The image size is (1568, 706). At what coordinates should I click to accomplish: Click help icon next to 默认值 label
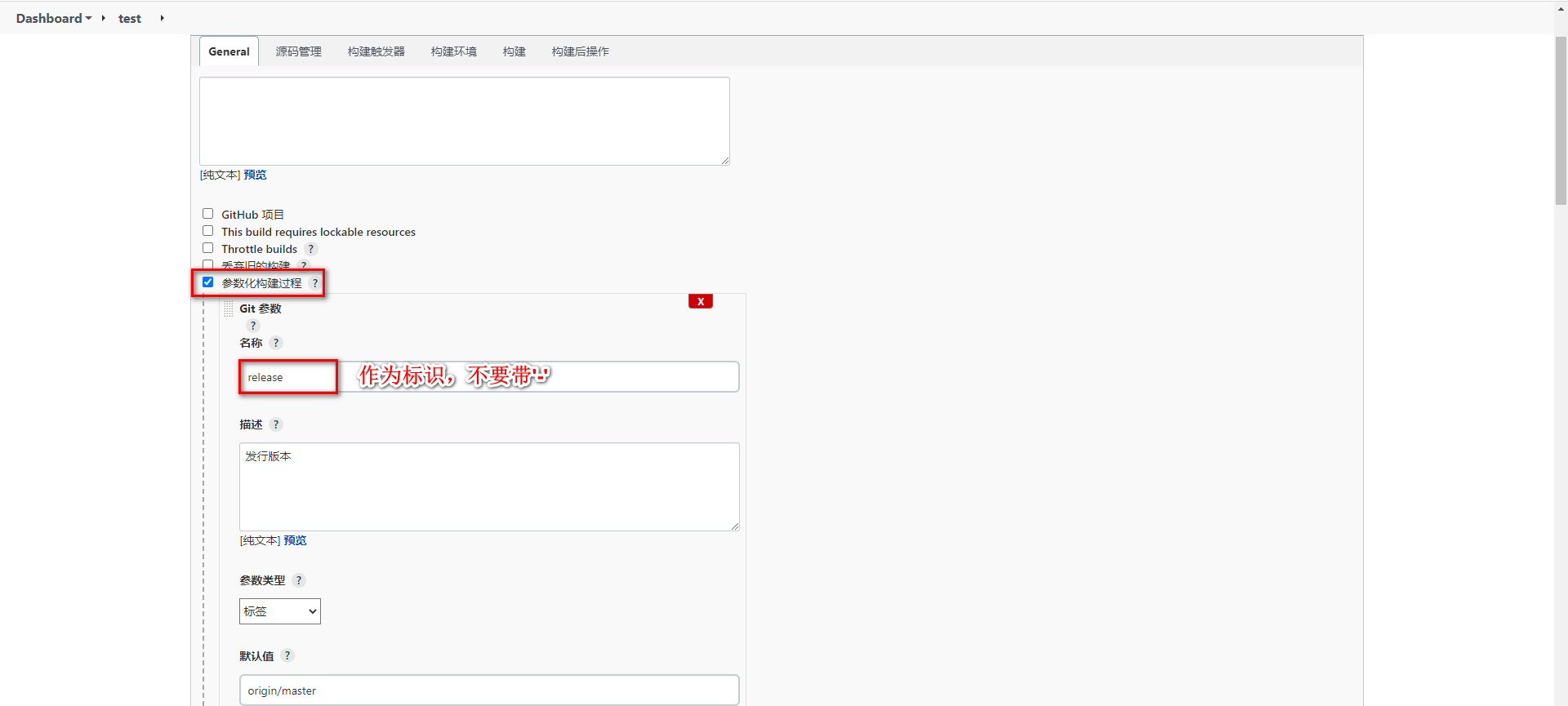pyautogui.click(x=287, y=656)
